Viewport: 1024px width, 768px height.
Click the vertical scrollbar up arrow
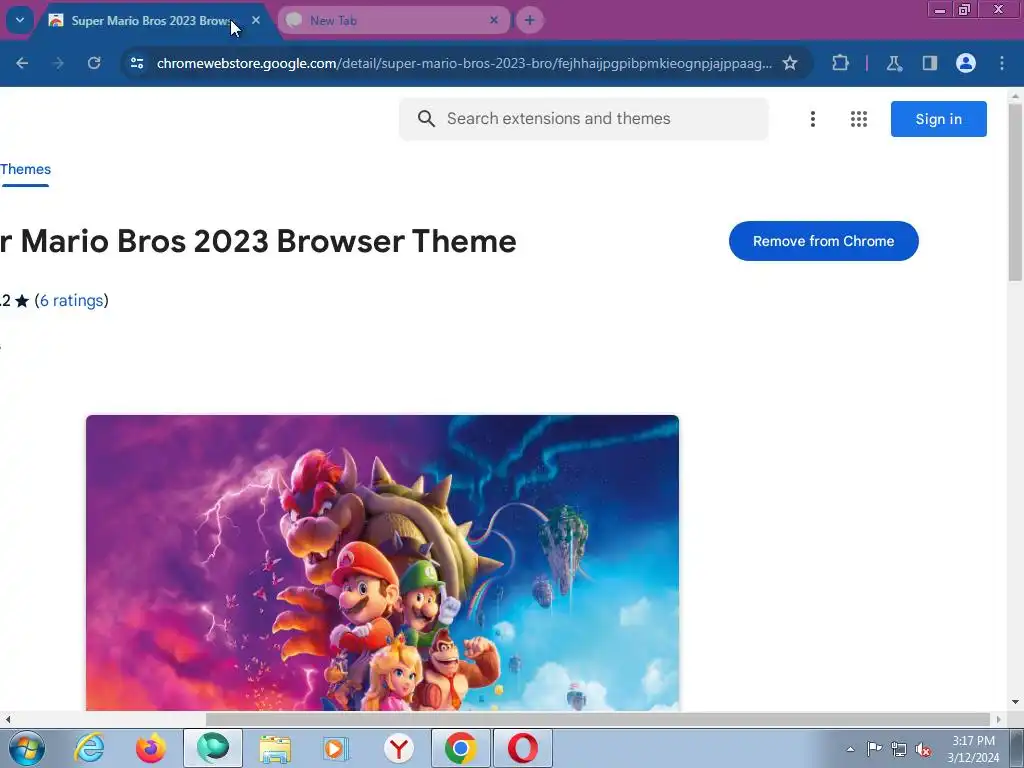(1015, 97)
